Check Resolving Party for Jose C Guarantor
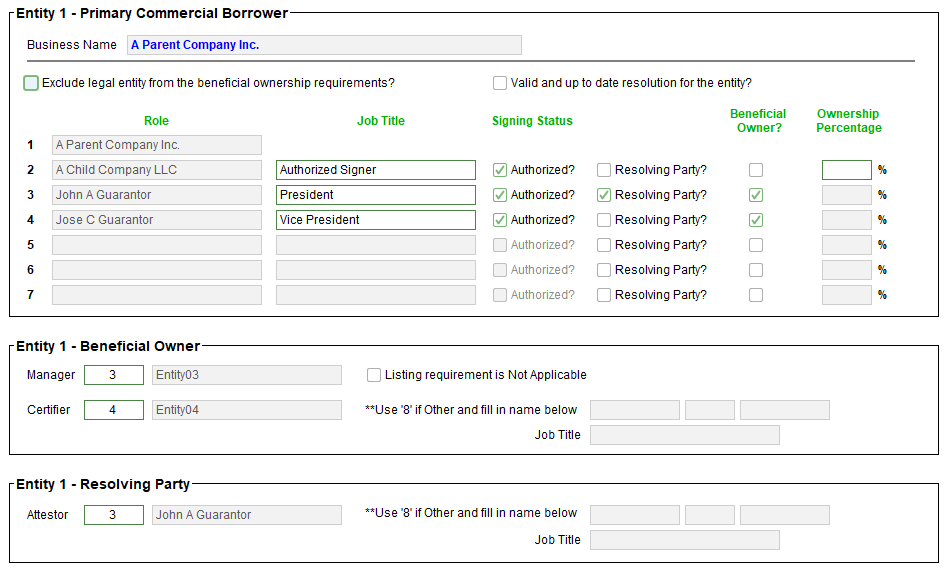Image resolution: width=949 pixels, height=574 pixels. [604, 220]
